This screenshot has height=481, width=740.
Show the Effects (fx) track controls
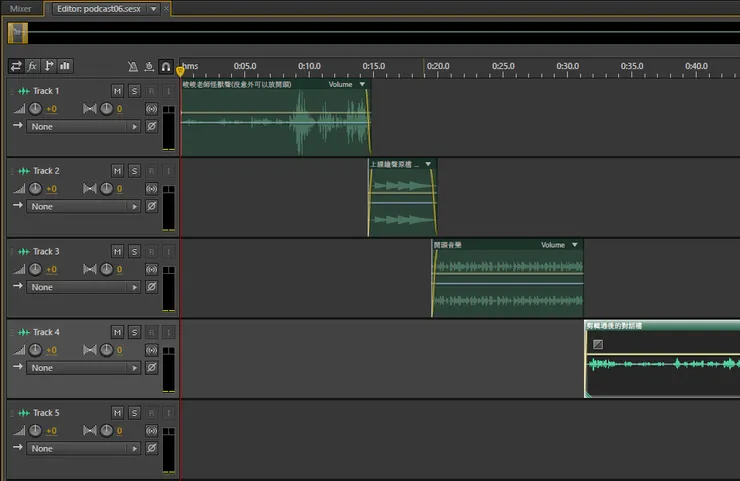click(x=32, y=66)
